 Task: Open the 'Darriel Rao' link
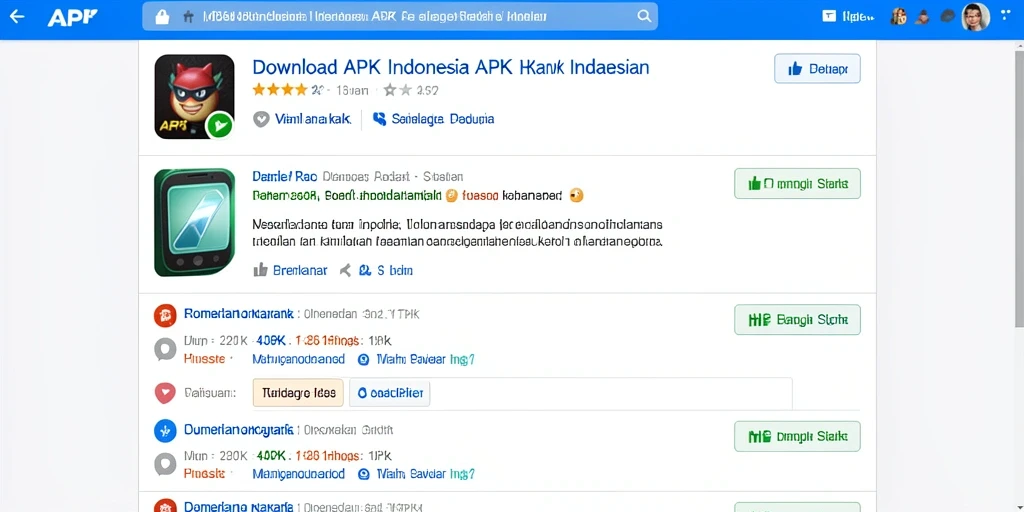pos(285,176)
